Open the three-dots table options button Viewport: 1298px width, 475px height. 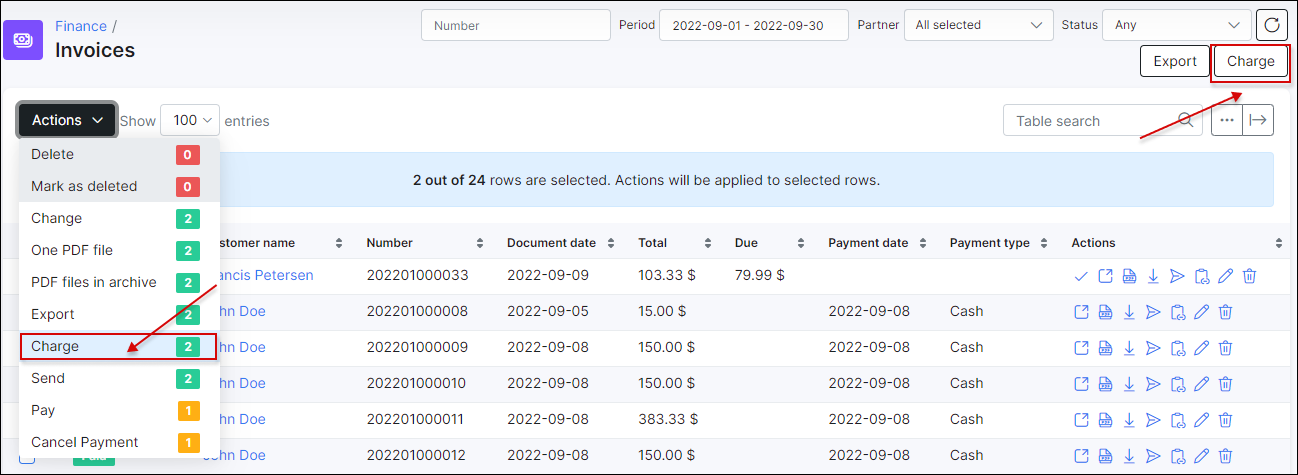[x=1227, y=121]
